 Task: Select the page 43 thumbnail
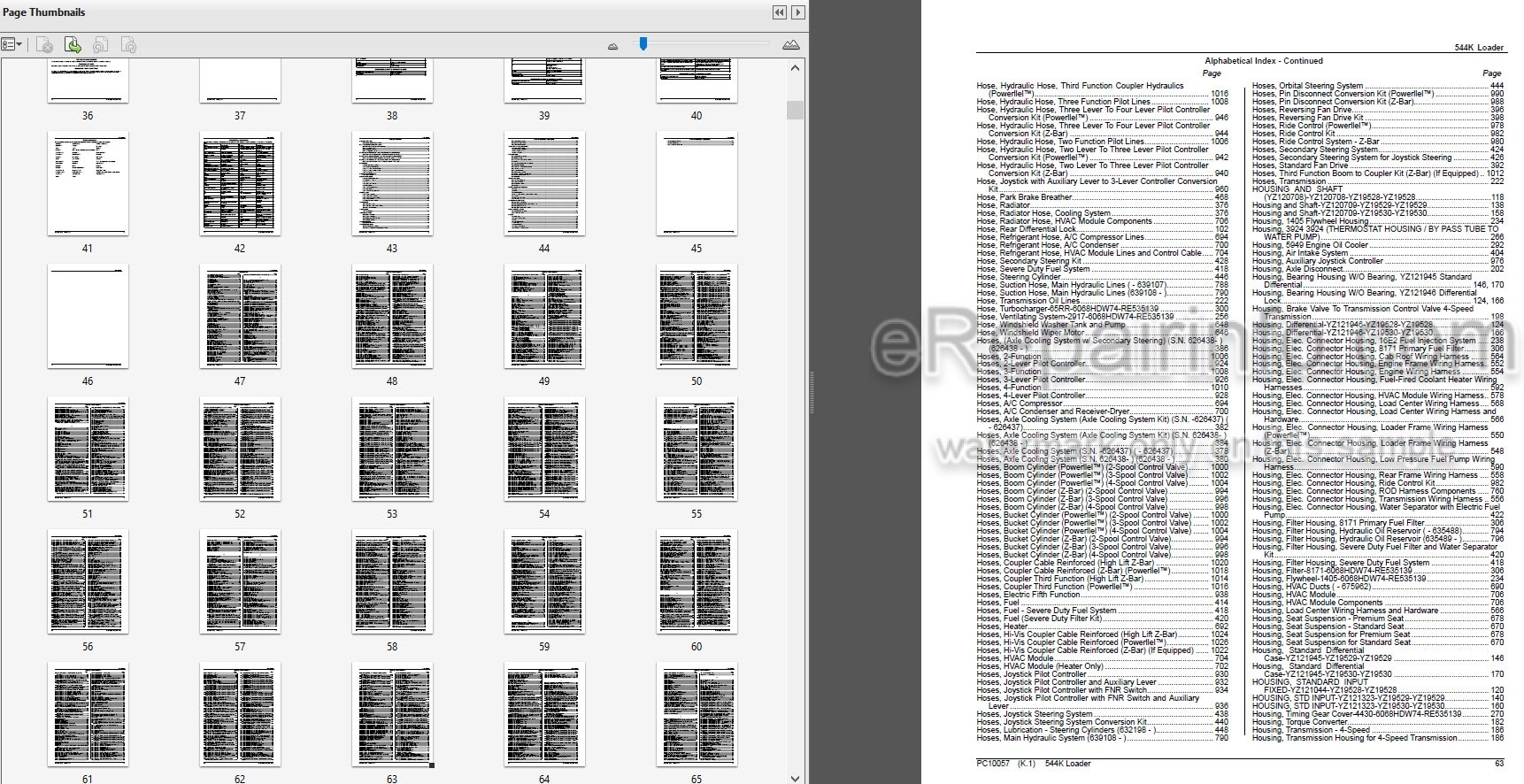point(392,184)
